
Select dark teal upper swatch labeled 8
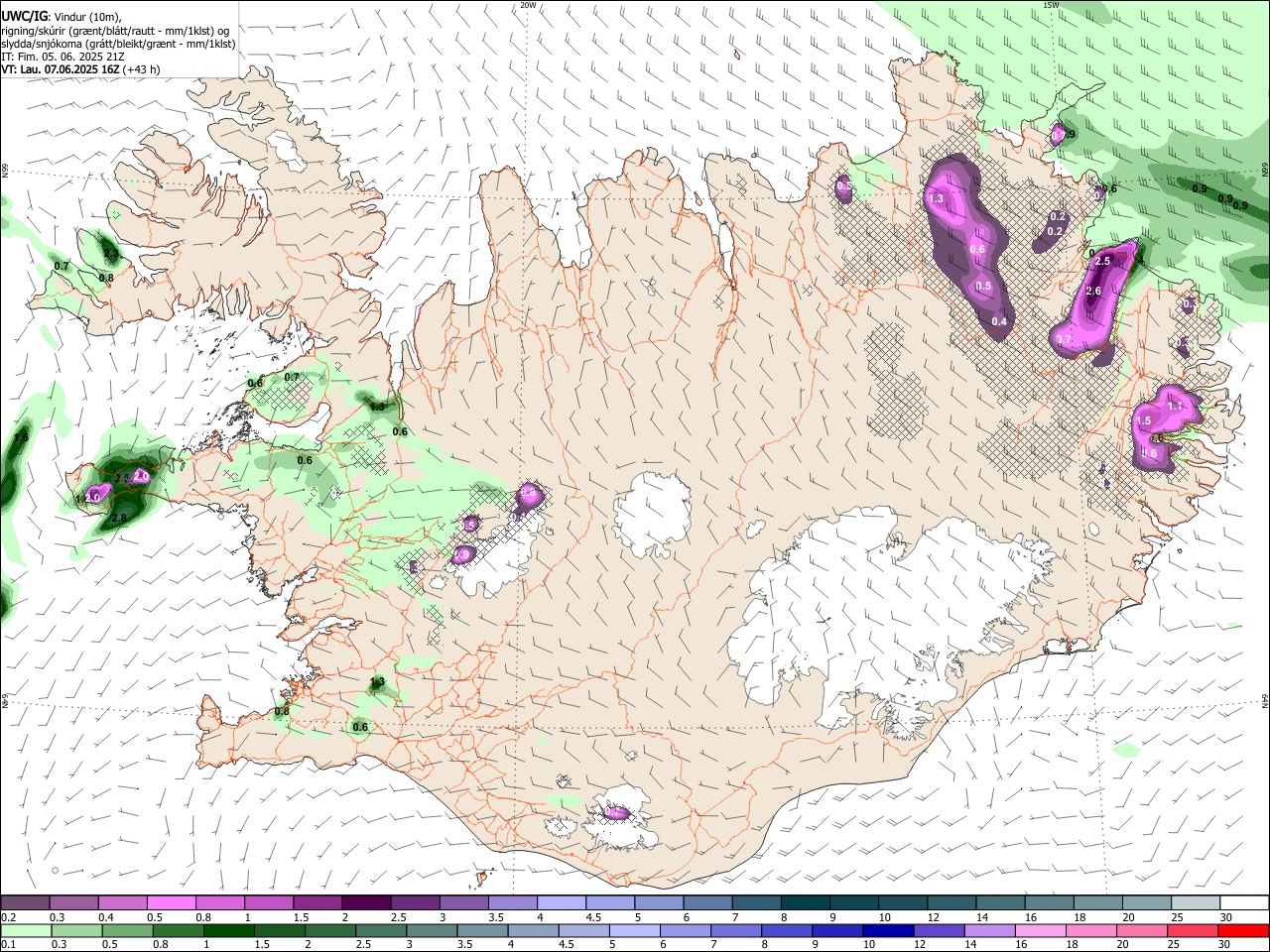click(806, 903)
